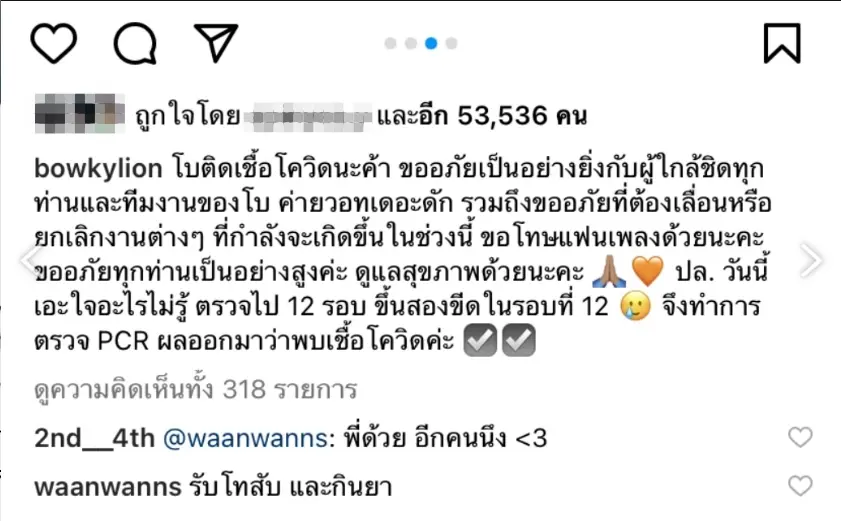Open waanwanns commenter profile

click(108, 487)
